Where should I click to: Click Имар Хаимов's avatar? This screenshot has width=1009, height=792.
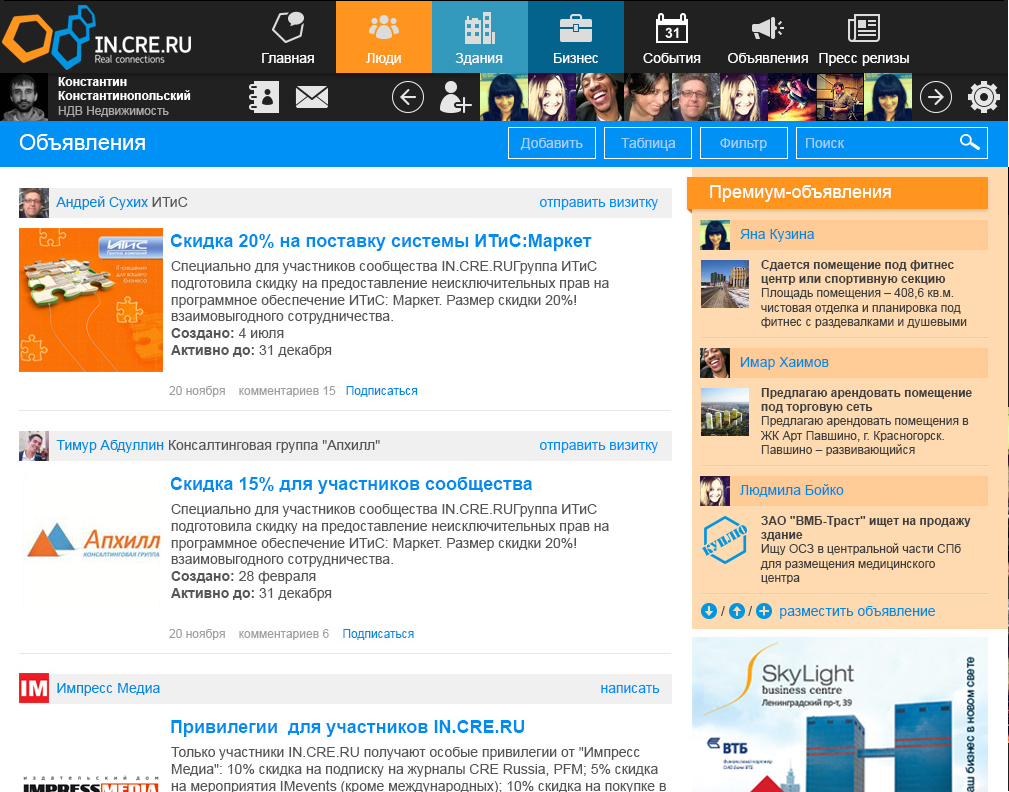tap(715, 363)
